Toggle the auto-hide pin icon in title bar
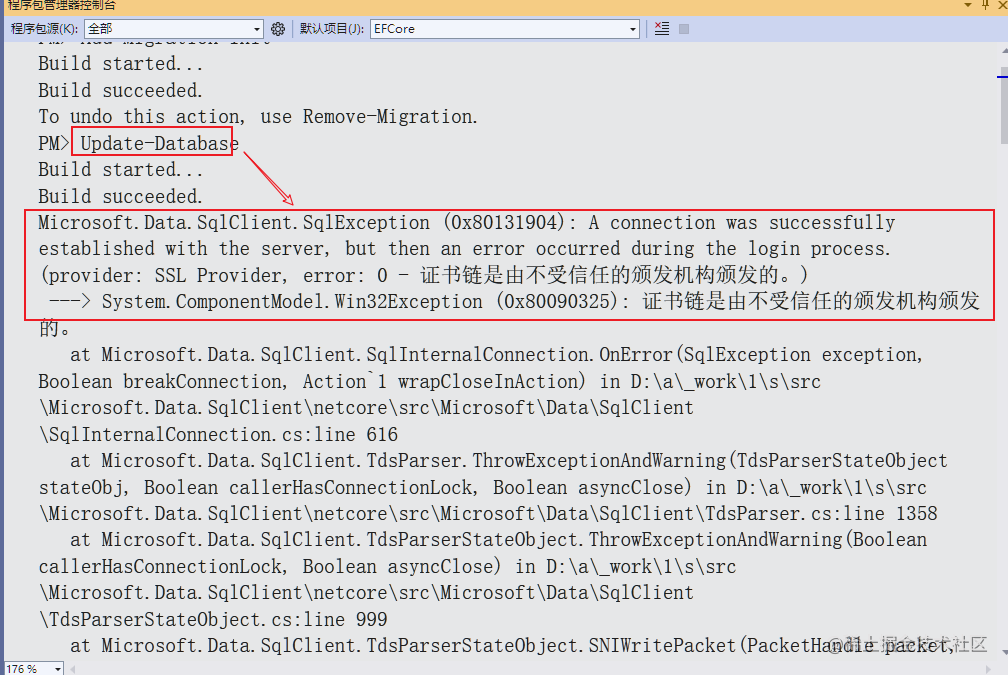 (986, 4)
